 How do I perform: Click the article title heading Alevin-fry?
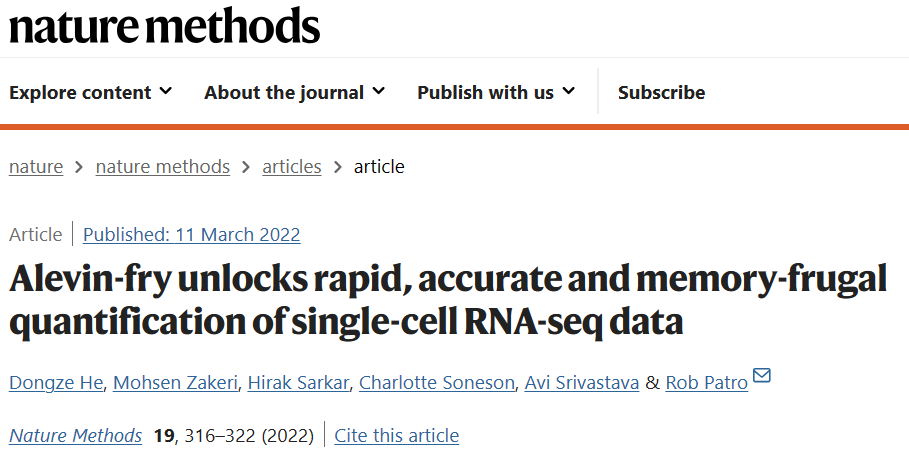pos(448,300)
